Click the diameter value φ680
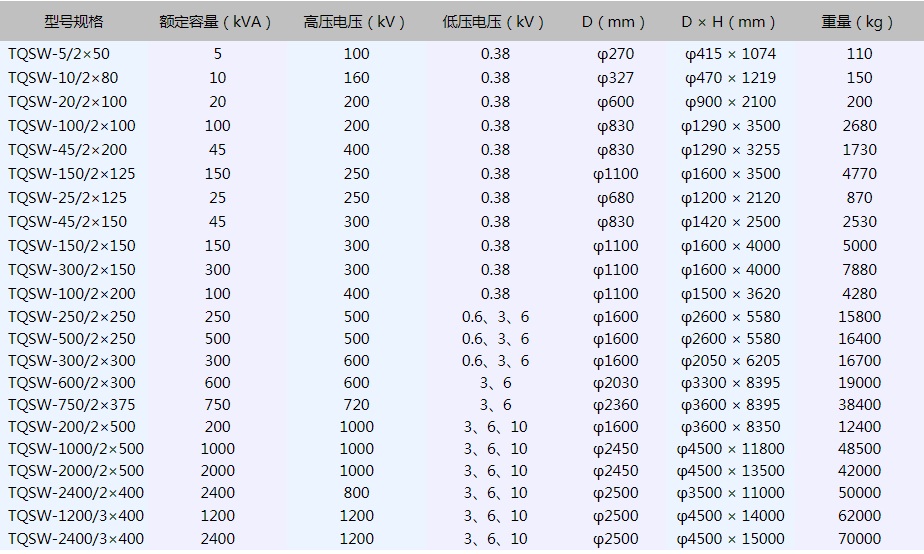The width and height of the screenshot is (924, 554). point(615,198)
